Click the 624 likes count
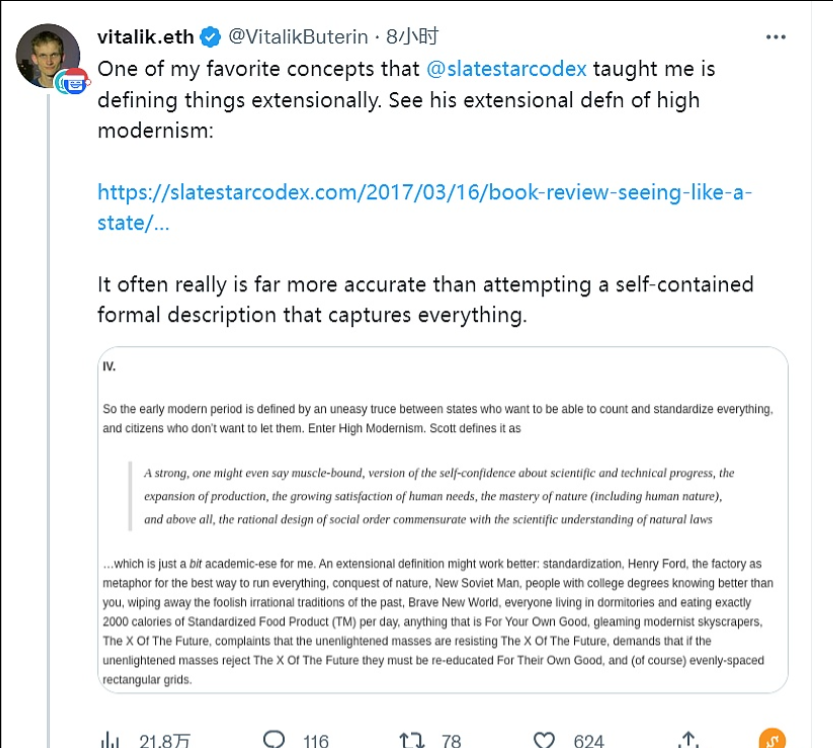 point(589,741)
